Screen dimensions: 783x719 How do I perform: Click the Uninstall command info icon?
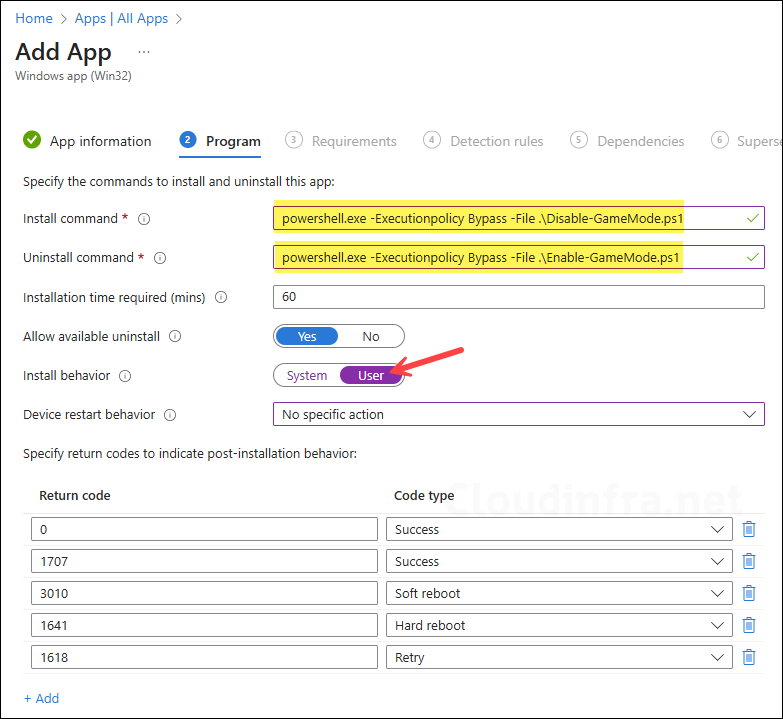coord(160,258)
